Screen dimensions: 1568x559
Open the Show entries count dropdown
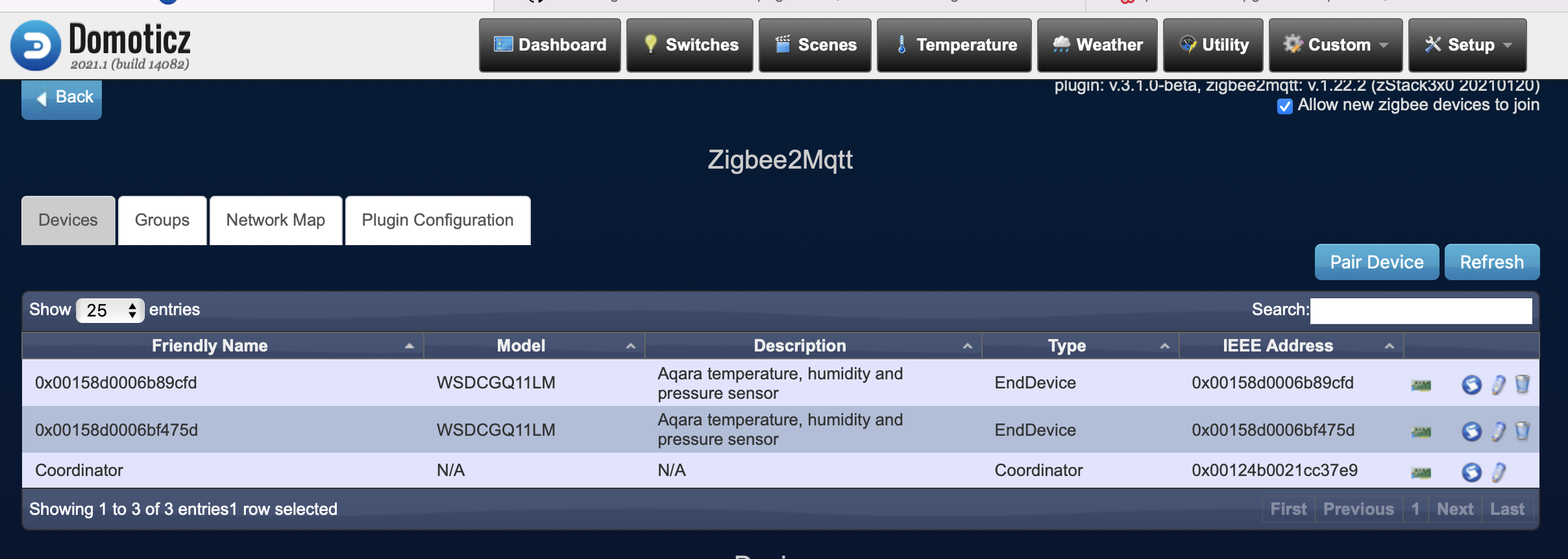coord(110,310)
